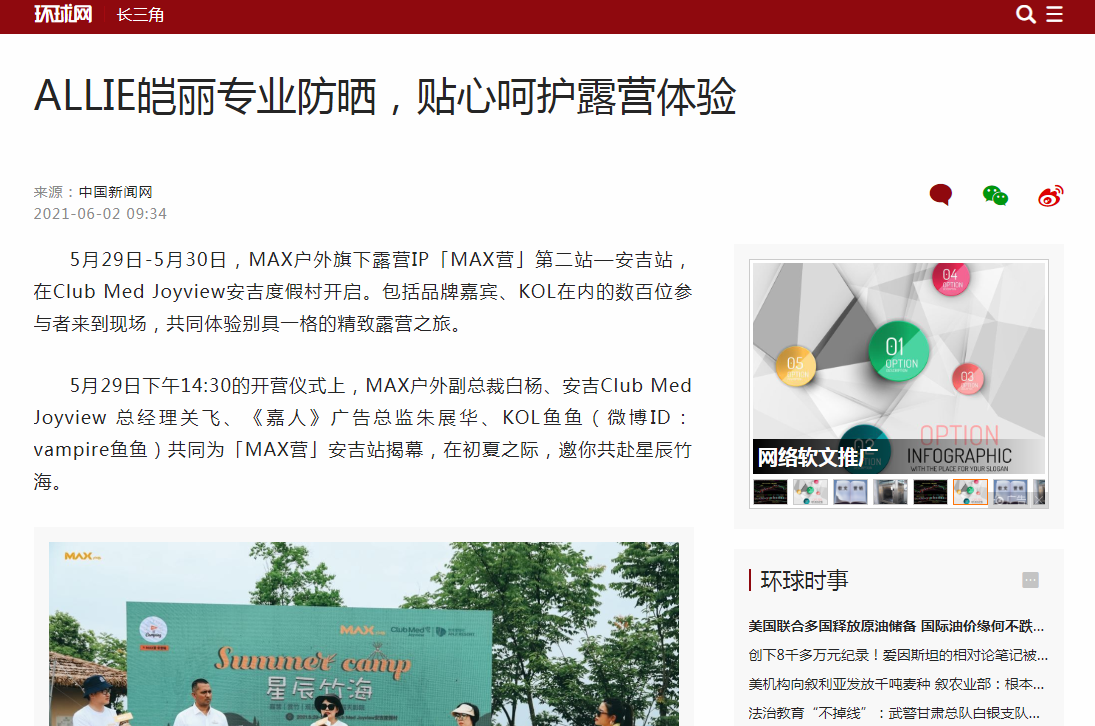Close the ad with the X icon
1095x726 pixels.
(1039, 500)
